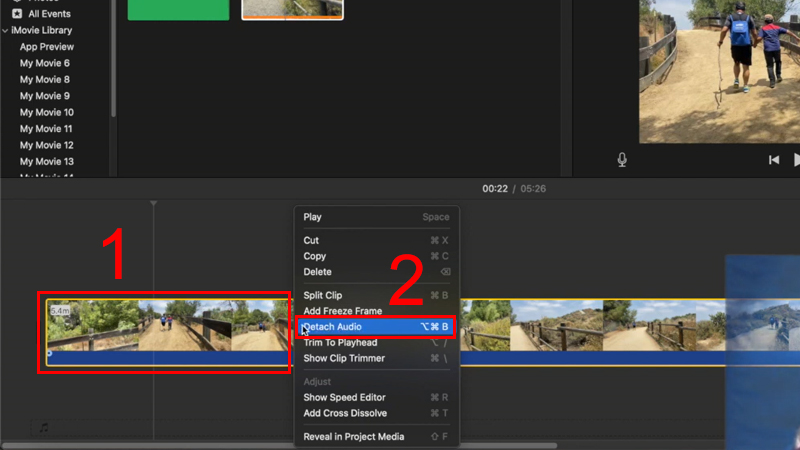Open App Preview in library
800x450 pixels.
[47, 47]
